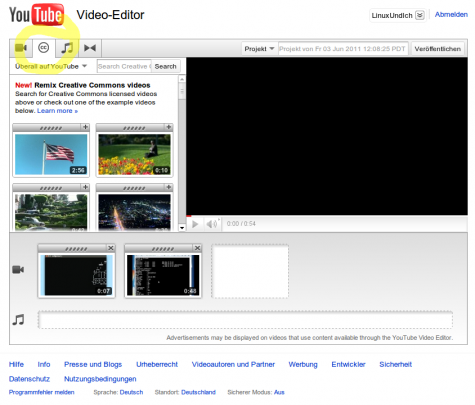475x405 pixels.
Task: Open the Sicherheit footer link
Action: point(396,364)
